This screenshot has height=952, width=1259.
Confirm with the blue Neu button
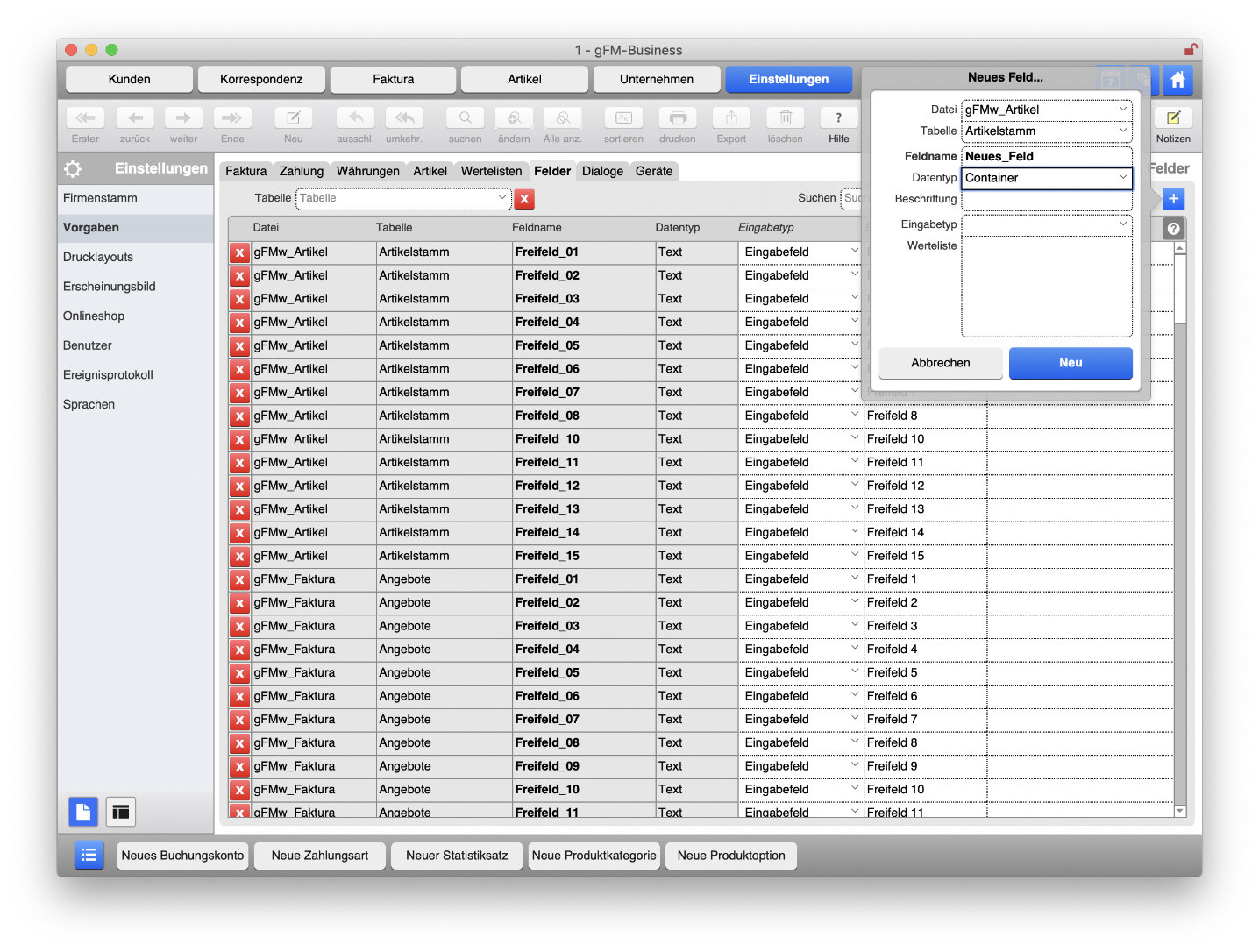coord(1070,363)
